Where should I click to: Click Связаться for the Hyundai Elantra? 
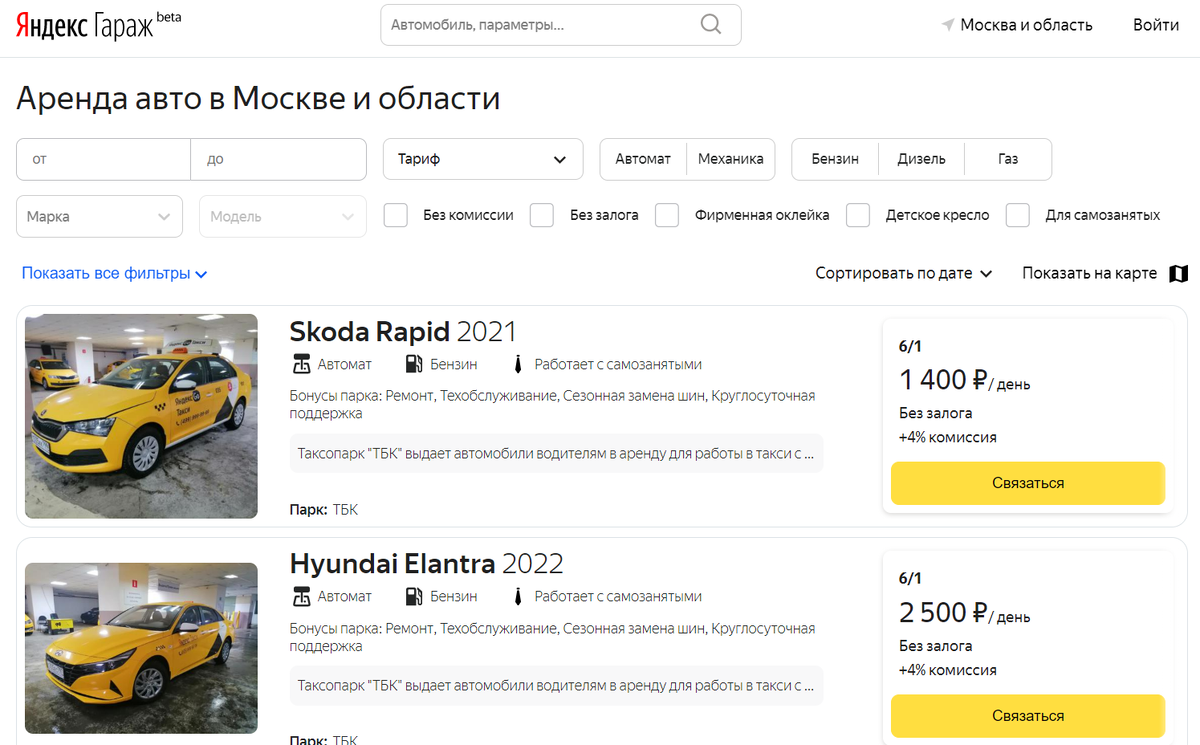[1028, 716]
